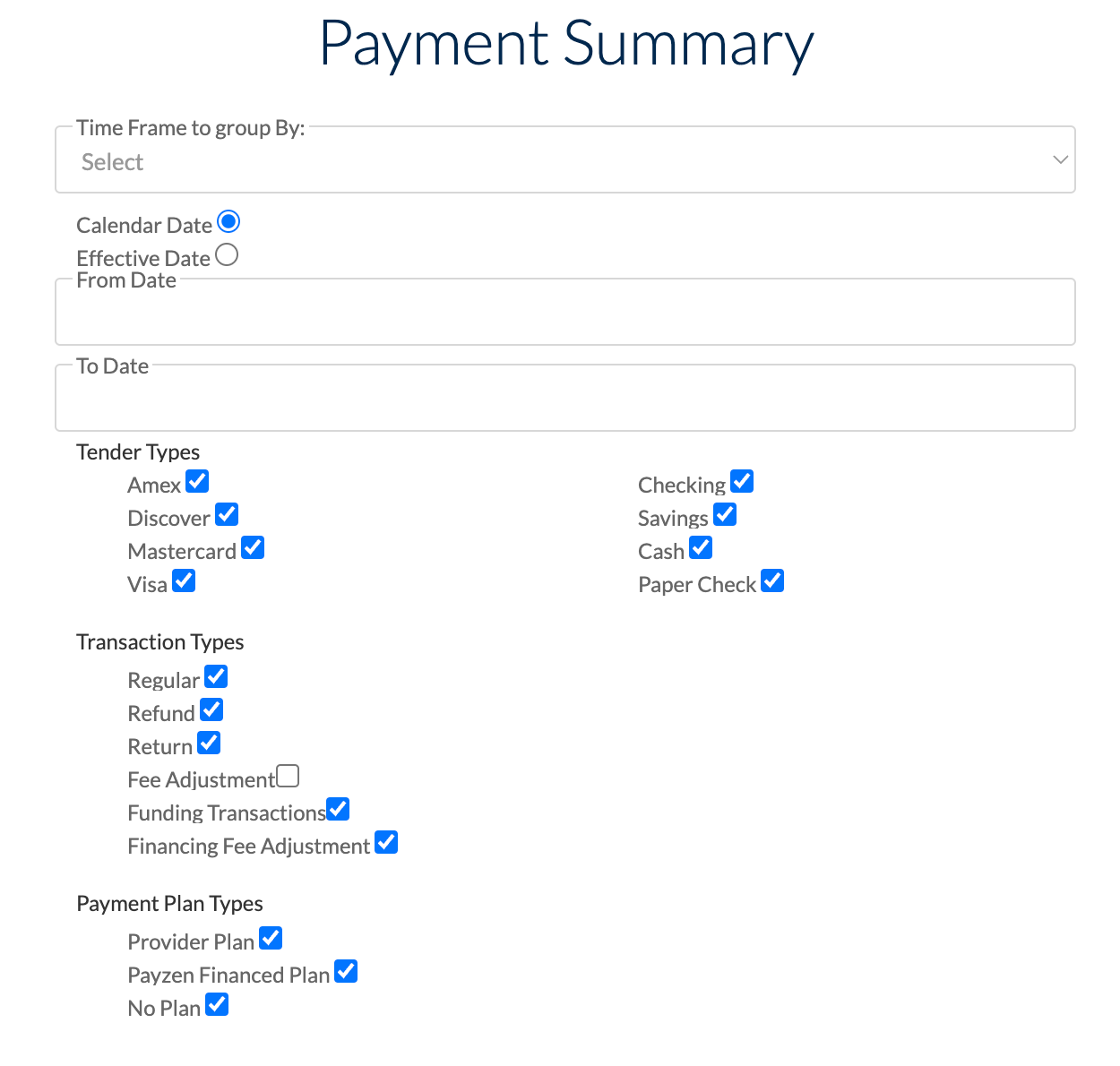Toggle the Payzen Financed Plan checkbox
Viewport: 1120px width, 1066px height.
[x=346, y=971]
